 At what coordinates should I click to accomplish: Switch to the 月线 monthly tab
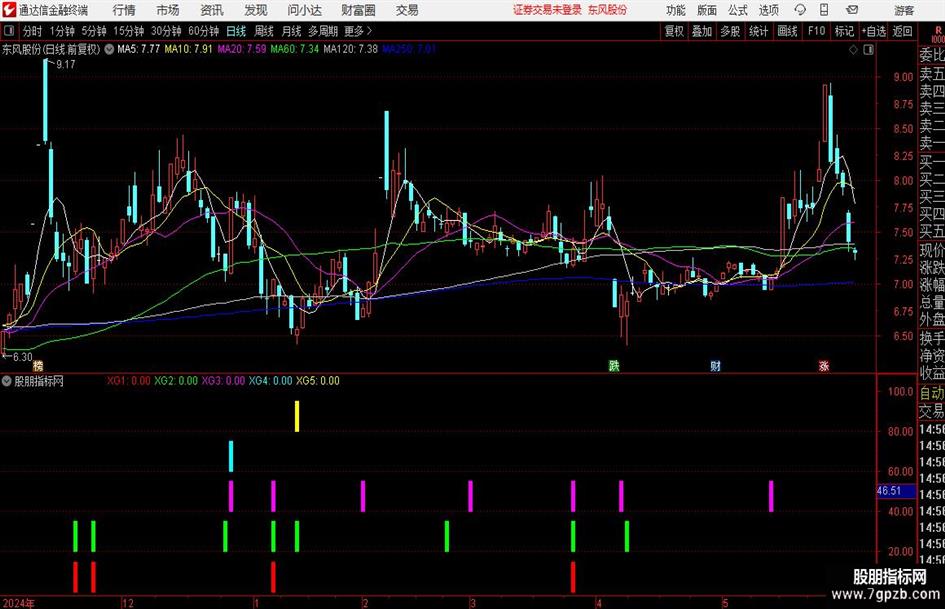click(291, 31)
